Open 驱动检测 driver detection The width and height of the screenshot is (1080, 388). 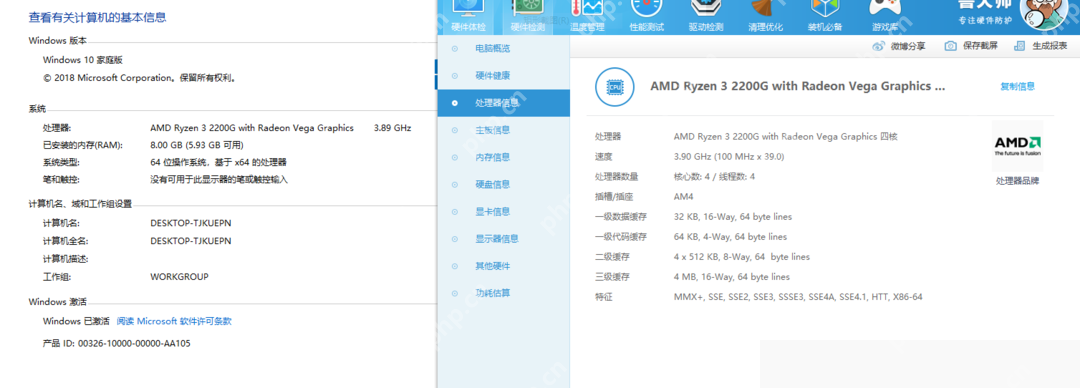706,17
